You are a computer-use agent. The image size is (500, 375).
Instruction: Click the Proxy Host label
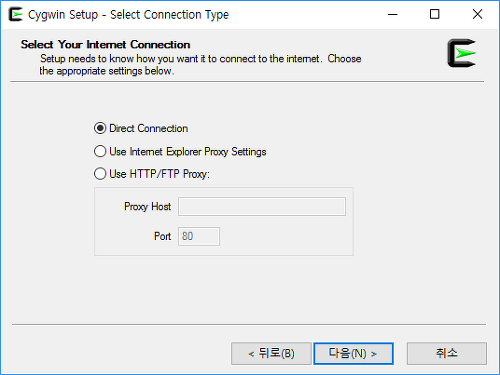point(147,207)
